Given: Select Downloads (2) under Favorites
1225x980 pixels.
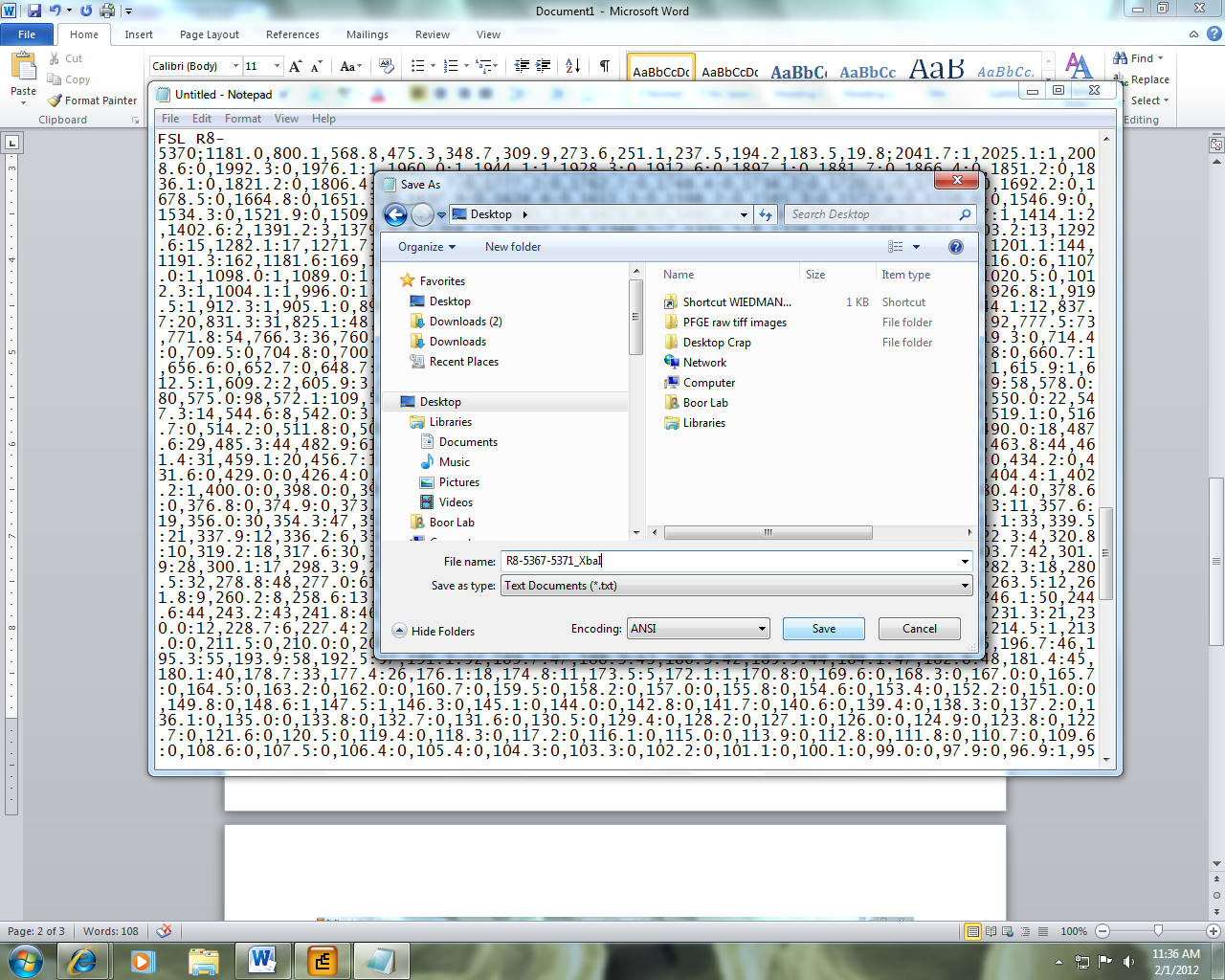Looking at the screenshot, I should [x=466, y=322].
